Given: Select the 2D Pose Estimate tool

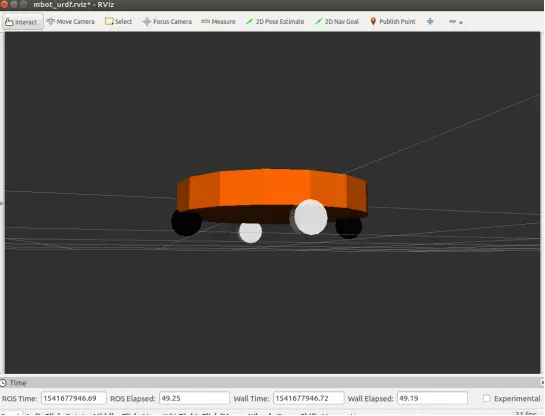Looking at the screenshot, I should tap(275, 22).
